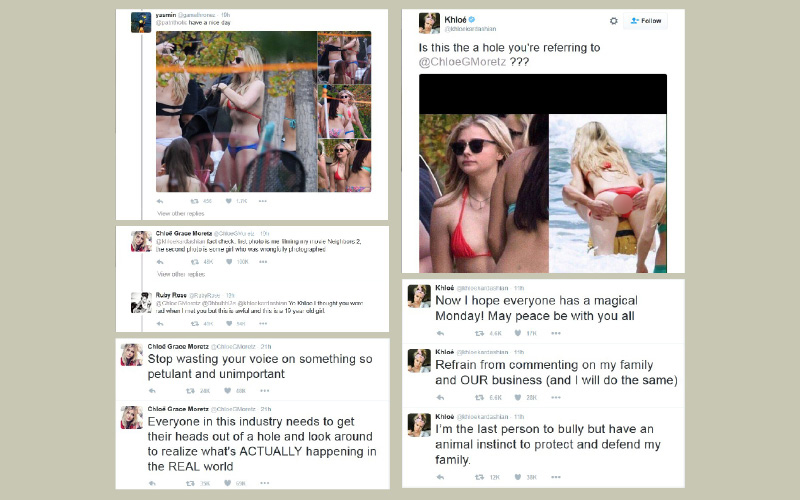Open the beach photo in Khloé's tweet
This screenshot has height=500, width=800.
(608, 193)
